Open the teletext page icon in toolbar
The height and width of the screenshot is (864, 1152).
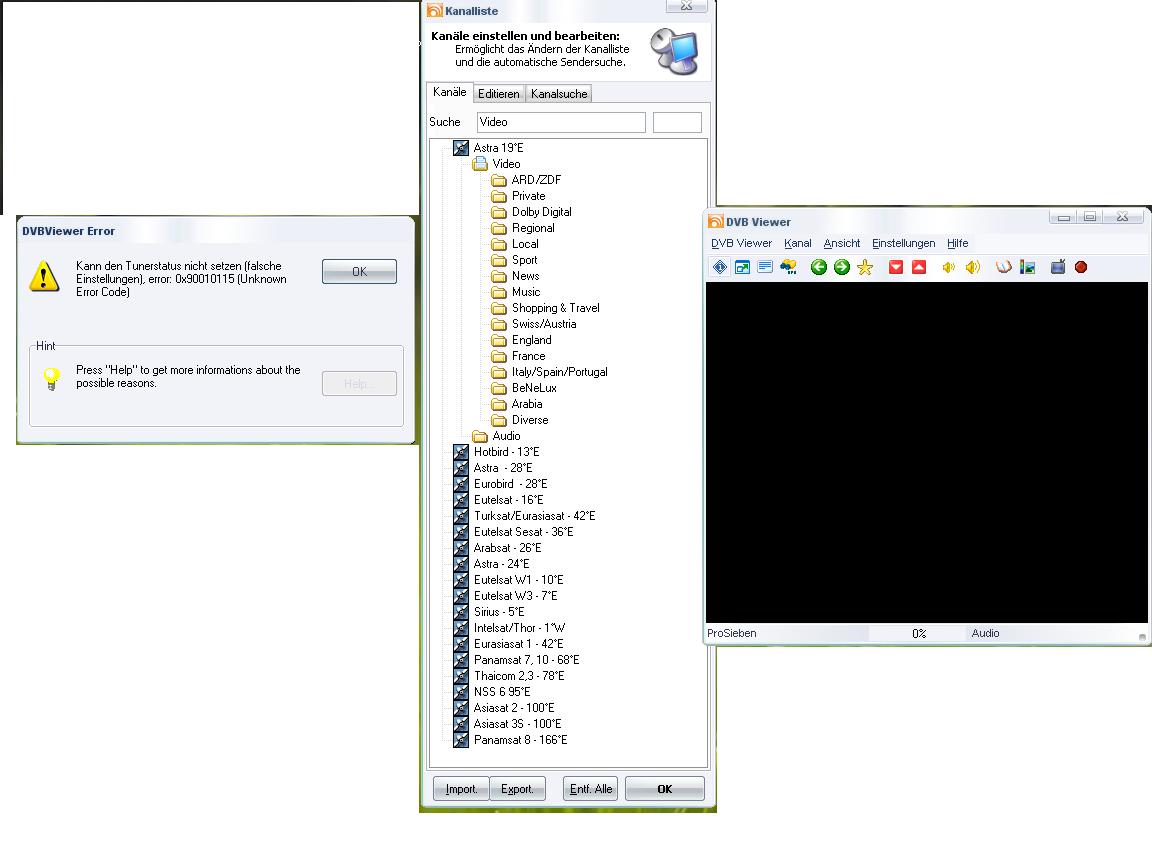coord(765,267)
